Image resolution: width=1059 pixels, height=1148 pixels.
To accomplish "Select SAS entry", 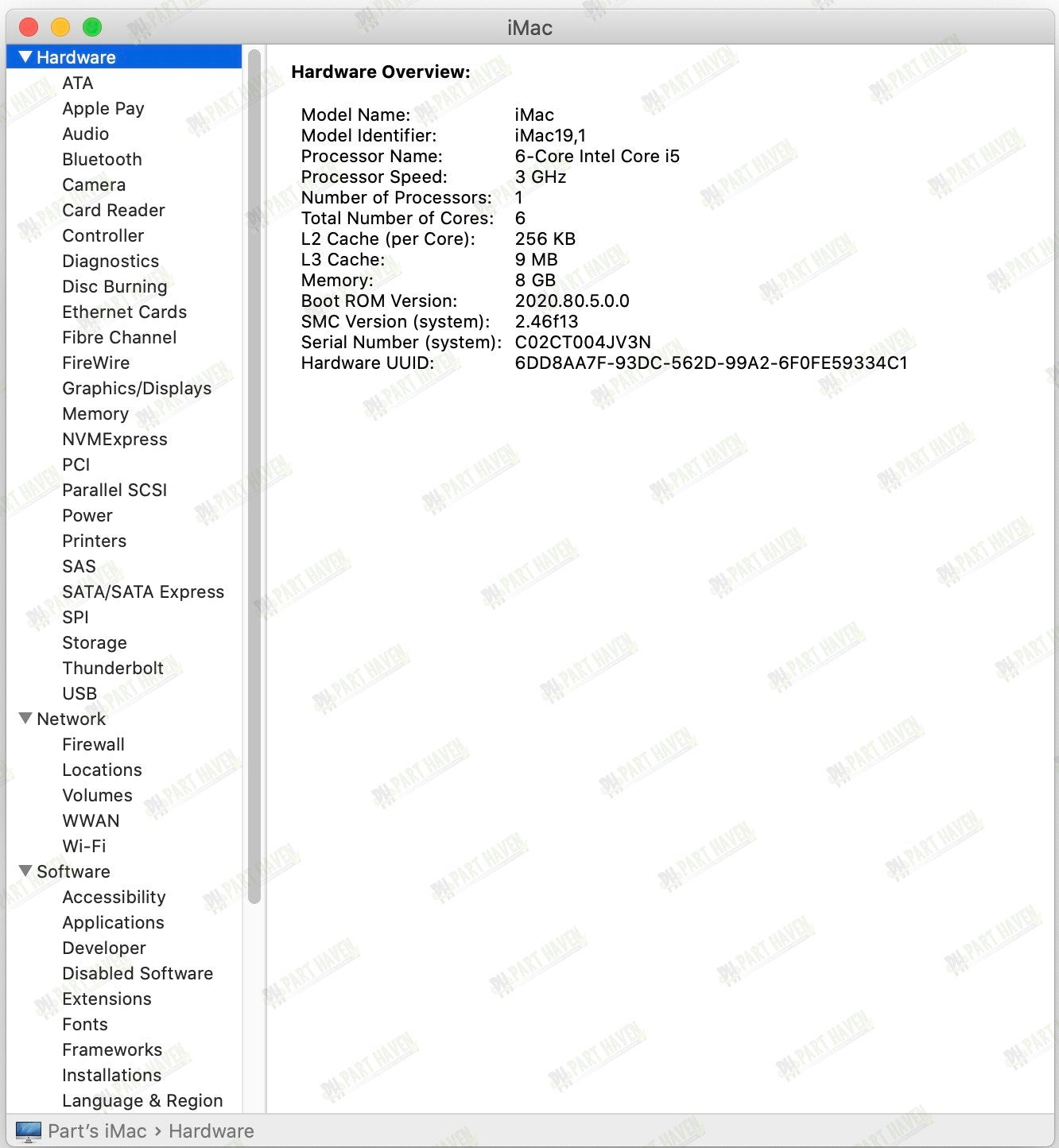I will (79, 566).
